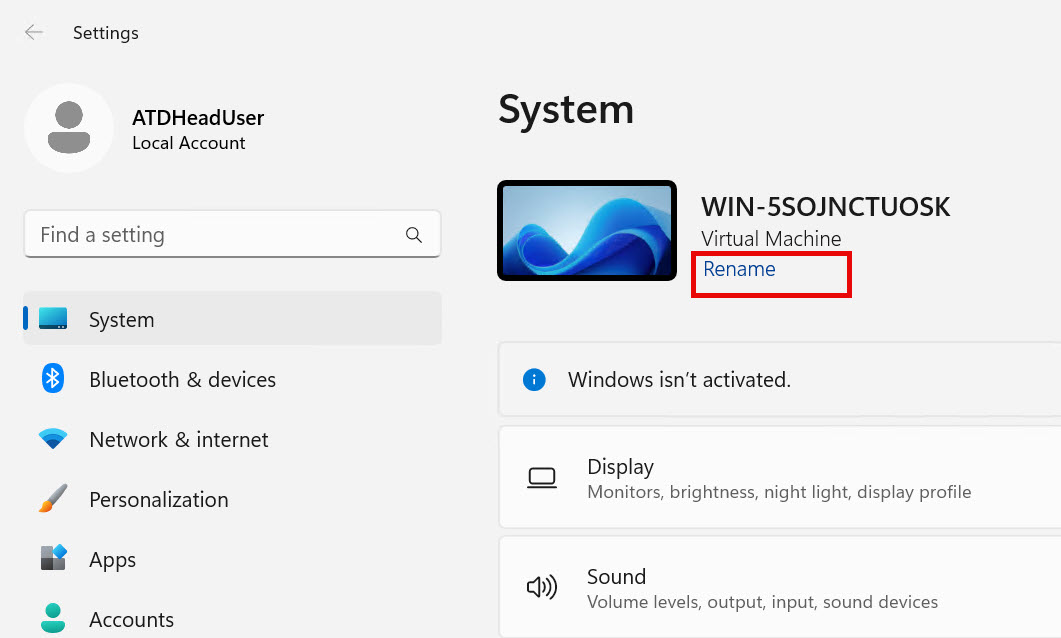Select the Accounts category label
Image resolution: width=1061 pixels, height=638 pixels.
pyautogui.click(x=131, y=620)
